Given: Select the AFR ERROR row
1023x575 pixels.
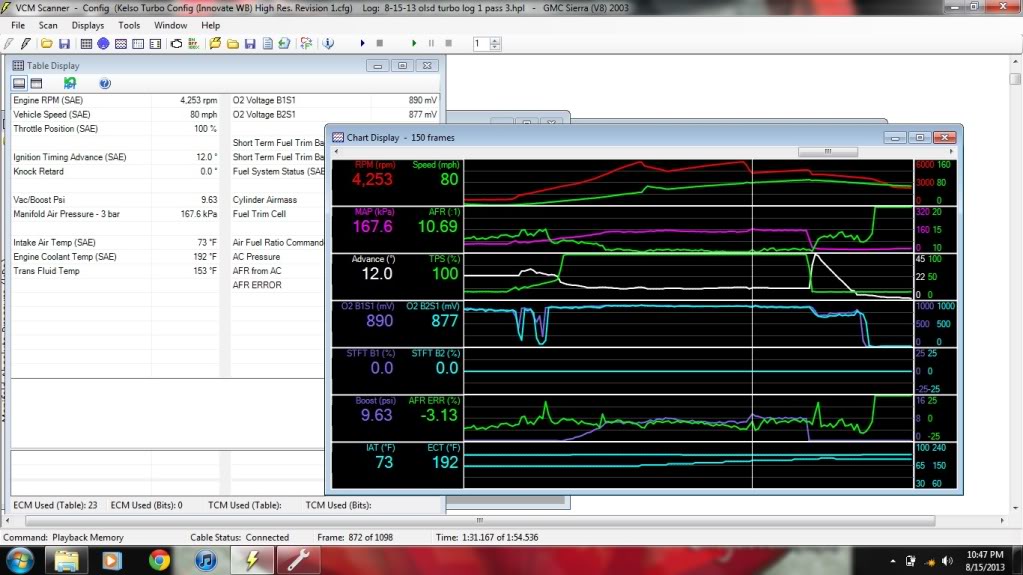Looking at the screenshot, I should pyautogui.click(x=278, y=285).
